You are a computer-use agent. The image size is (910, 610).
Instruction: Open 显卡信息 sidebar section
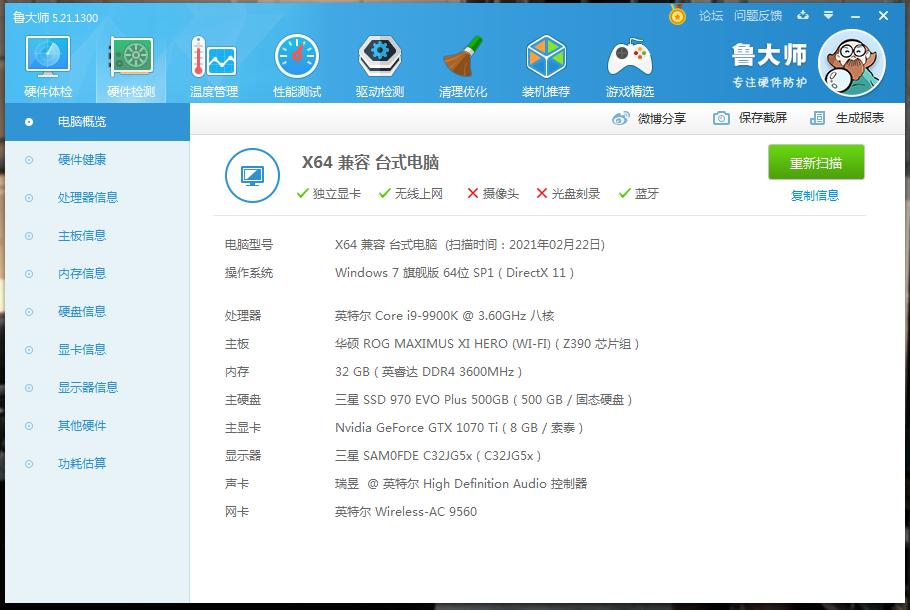(x=98, y=350)
